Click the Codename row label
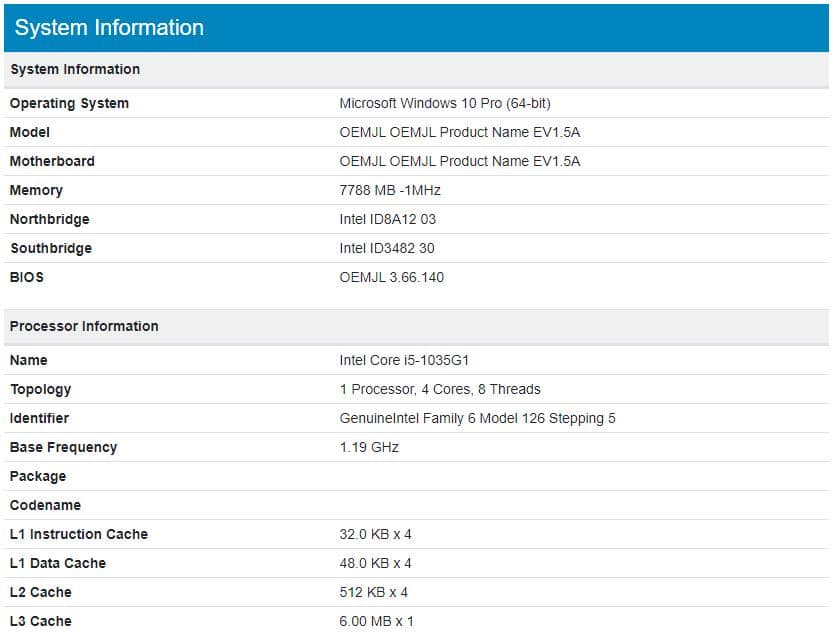The image size is (833, 637). pyautogui.click(x=45, y=505)
